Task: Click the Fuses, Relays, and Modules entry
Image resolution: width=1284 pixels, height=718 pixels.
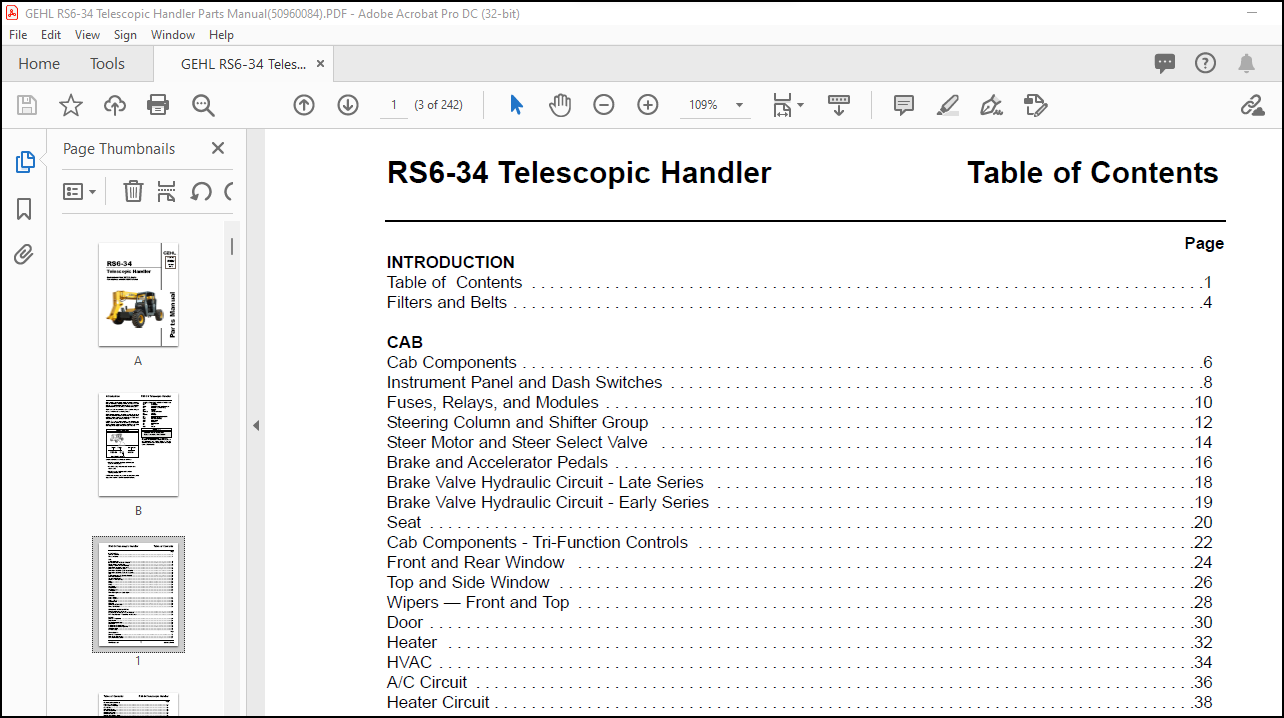Action: click(x=799, y=402)
